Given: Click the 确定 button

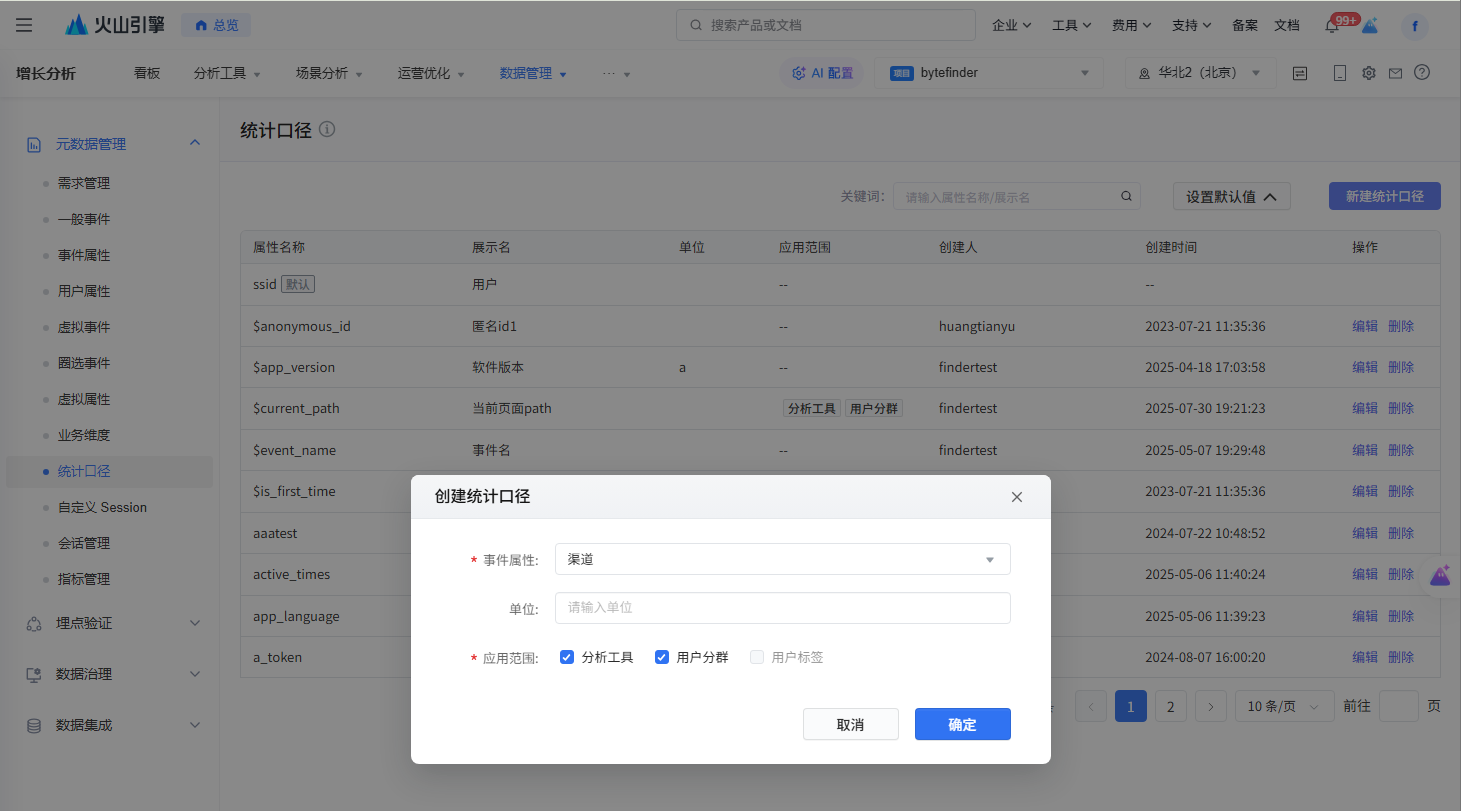Looking at the screenshot, I should (962, 724).
